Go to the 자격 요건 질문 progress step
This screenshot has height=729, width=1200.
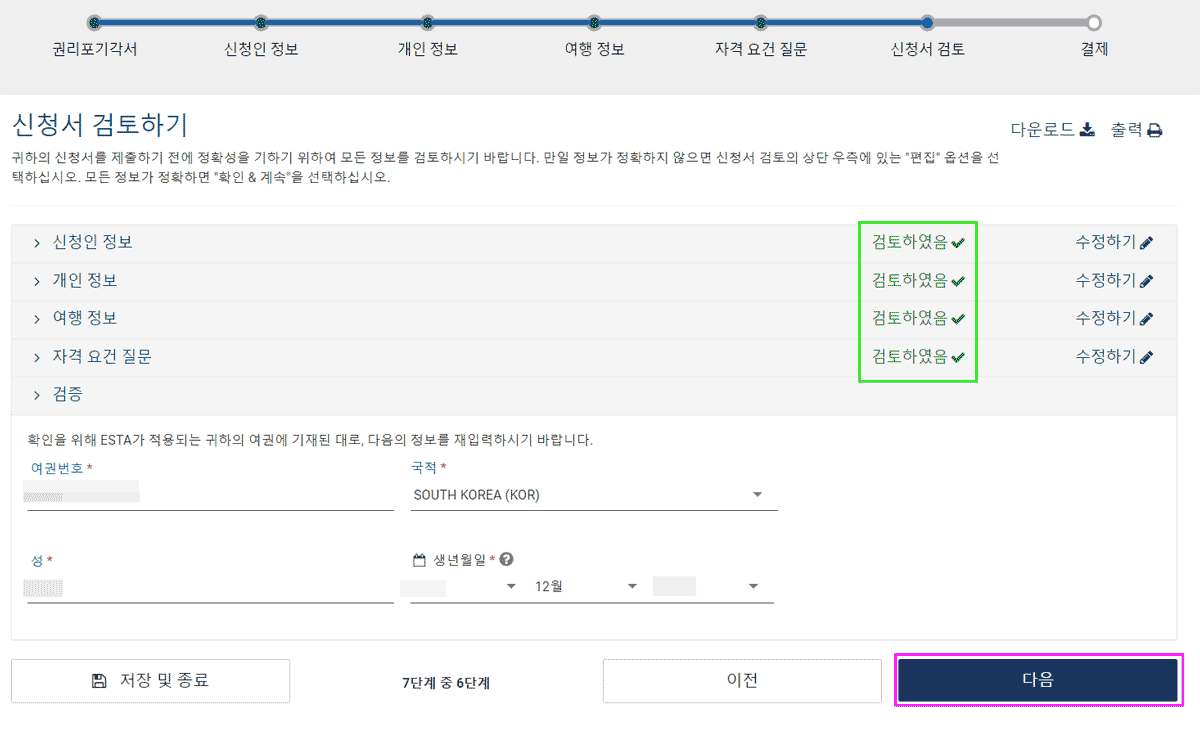pos(760,22)
